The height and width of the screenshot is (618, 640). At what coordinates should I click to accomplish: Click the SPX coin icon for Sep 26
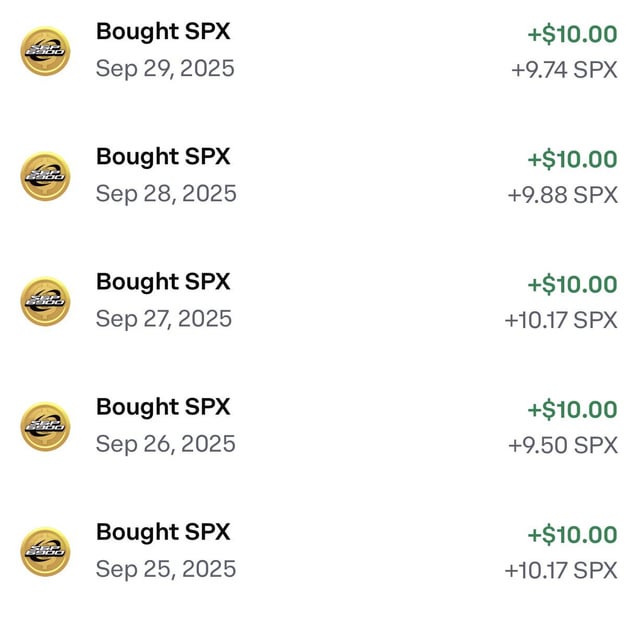(45, 426)
